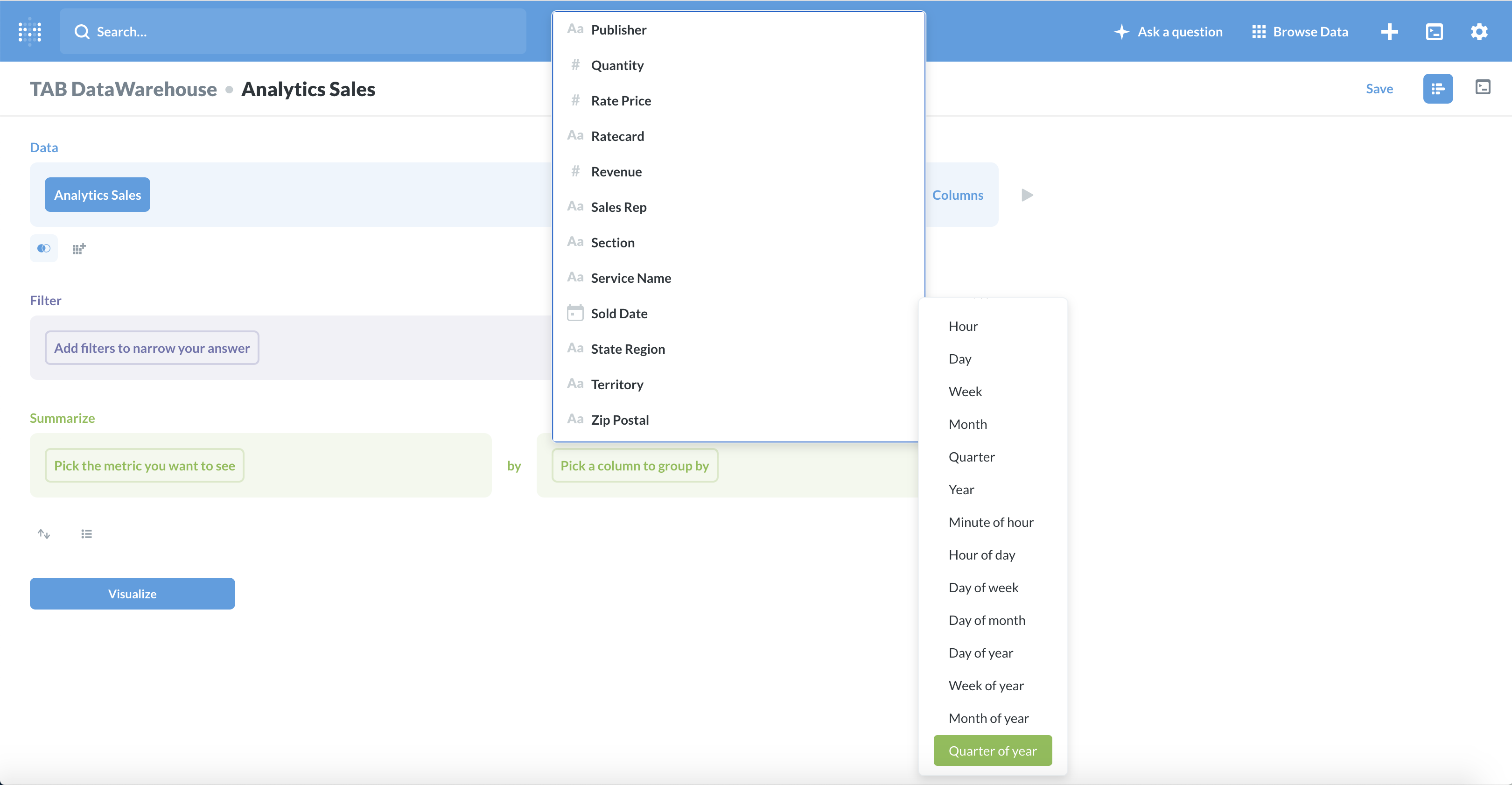Click the view SQL icon below header
The width and height of the screenshot is (1512, 785).
pos(1483,87)
